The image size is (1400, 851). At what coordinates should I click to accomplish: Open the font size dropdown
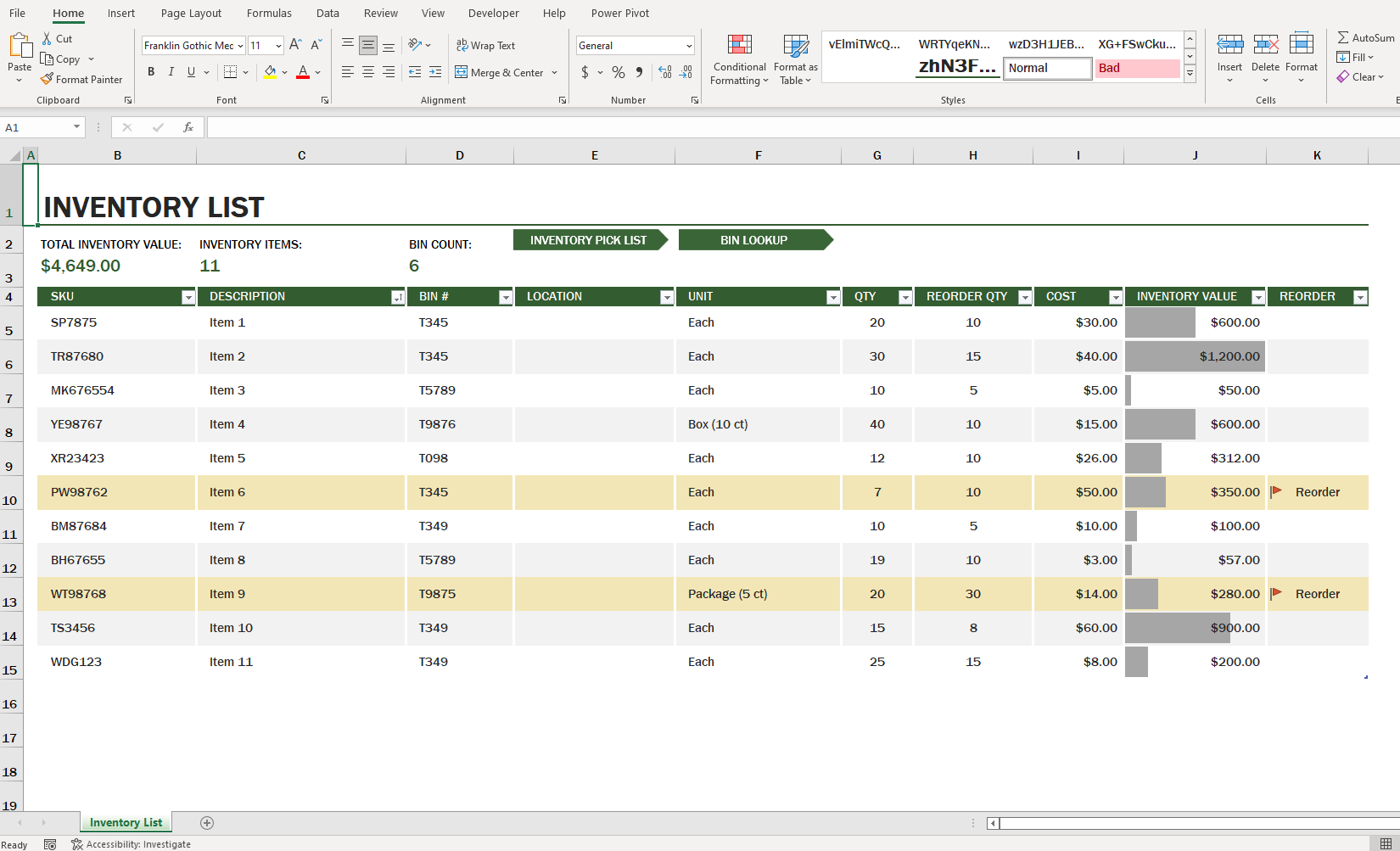pos(278,45)
